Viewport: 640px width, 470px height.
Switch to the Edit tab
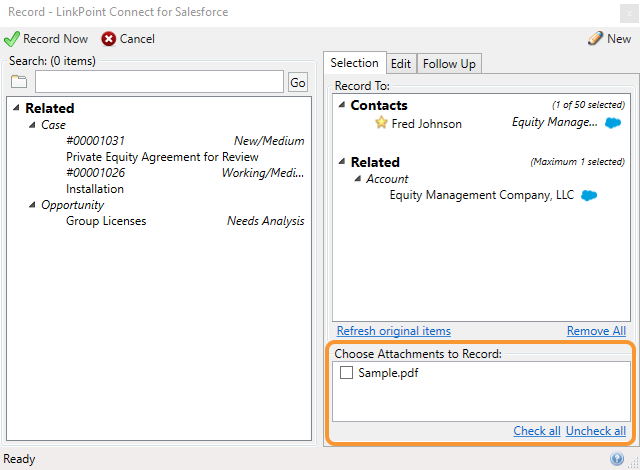[401, 63]
